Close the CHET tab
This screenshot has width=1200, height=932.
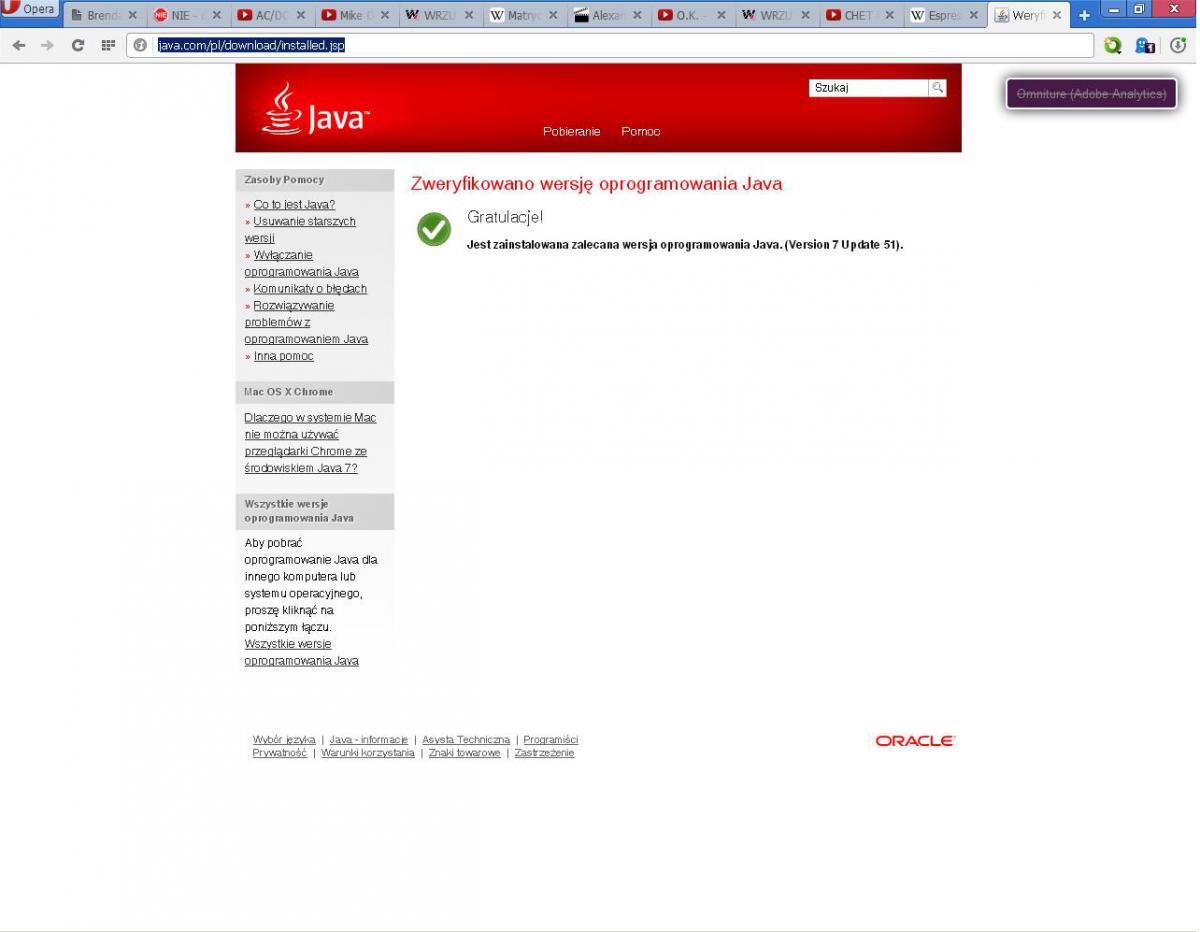pyautogui.click(x=889, y=16)
